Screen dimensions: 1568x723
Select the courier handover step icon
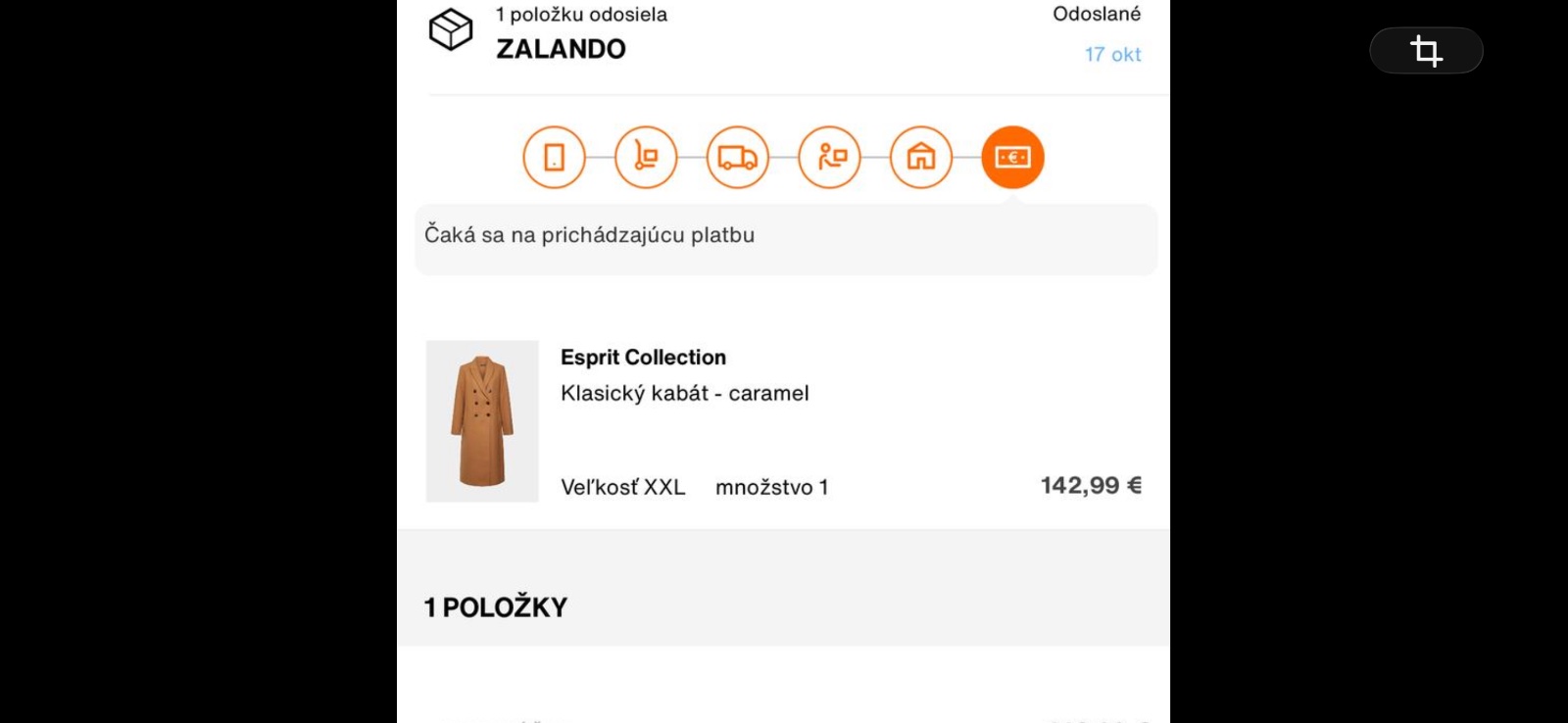point(829,157)
